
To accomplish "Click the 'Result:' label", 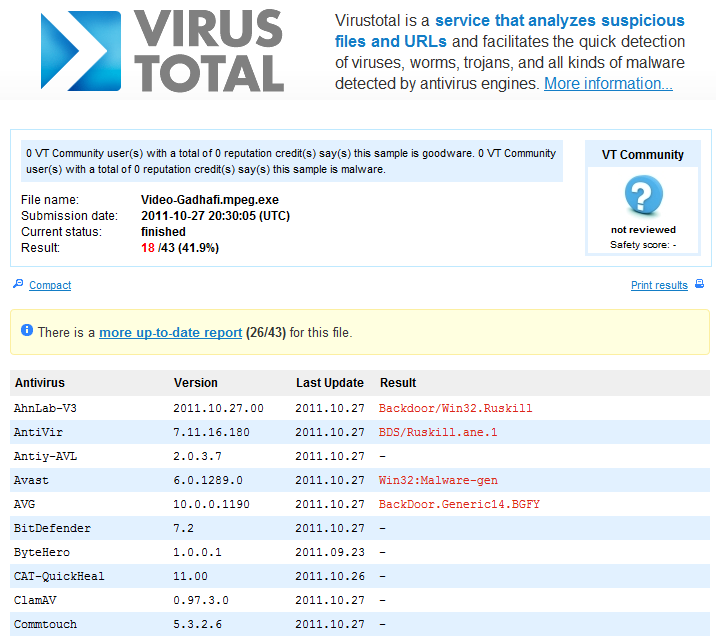I will tap(40, 248).
